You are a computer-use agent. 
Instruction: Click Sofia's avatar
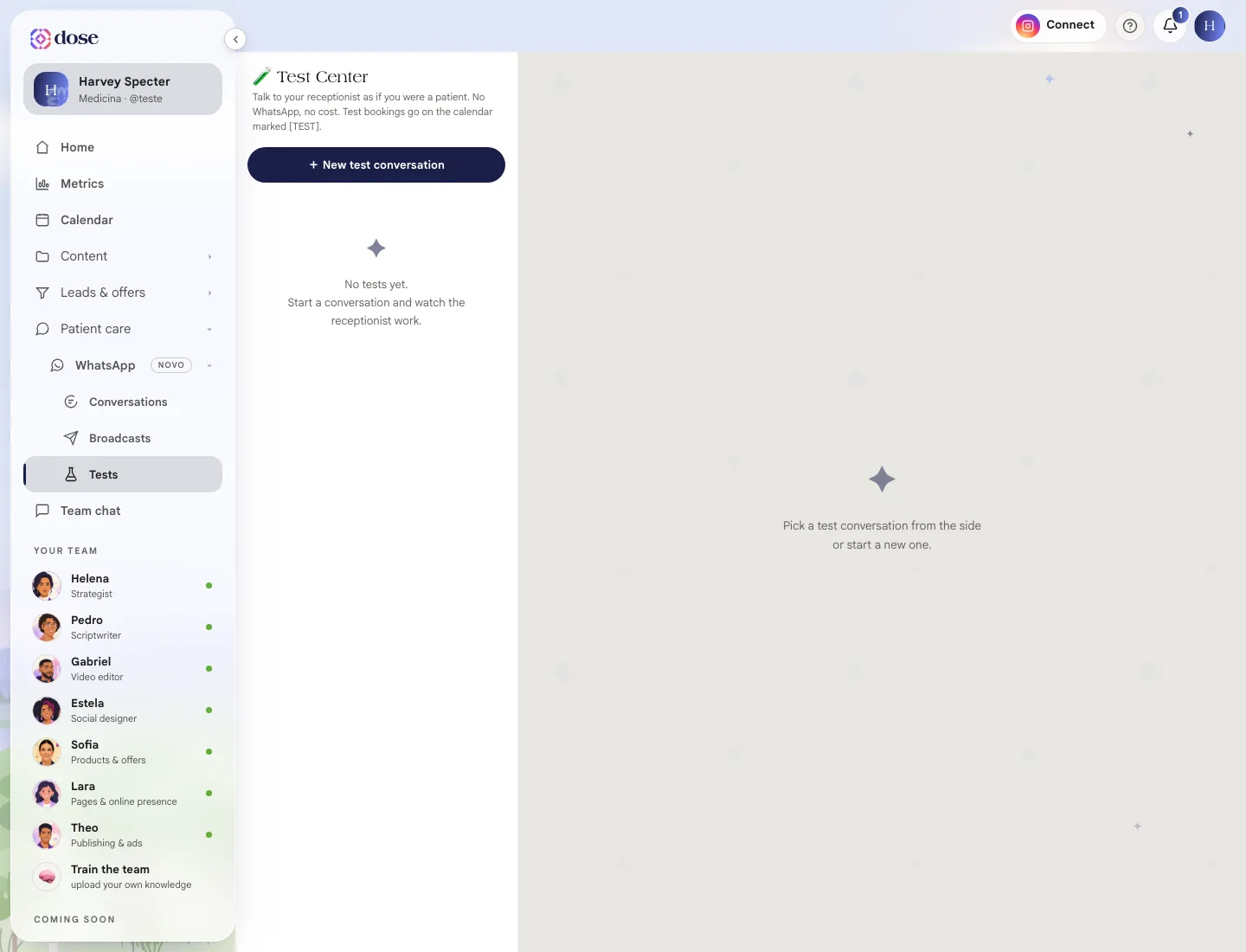click(x=47, y=752)
